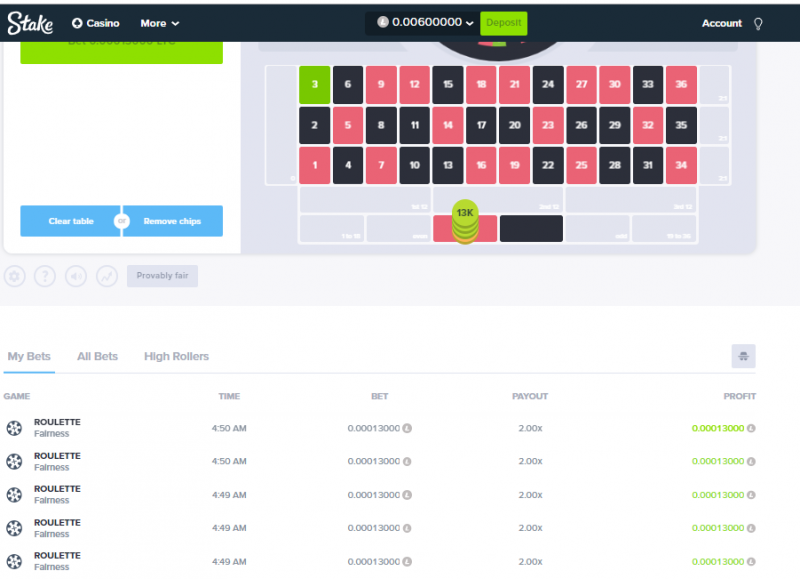Bet on the 1st 12 dozen
Image resolution: width=800 pixels, height=579 pixels.
[365, 200]
